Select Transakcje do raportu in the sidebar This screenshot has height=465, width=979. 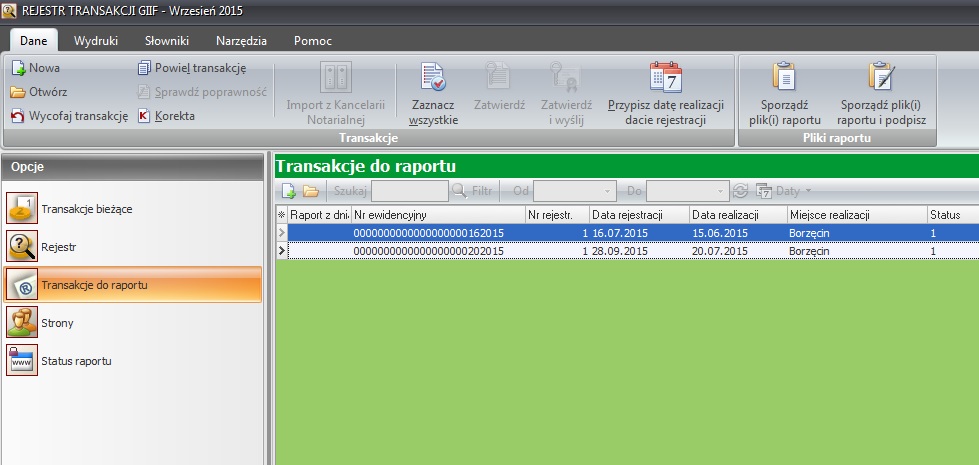tap(132, 285)
